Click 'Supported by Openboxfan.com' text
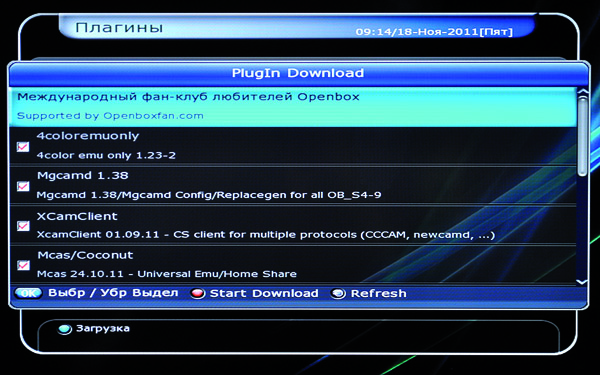This screenshot has height=375, width=600. pyautogui.click(x=110, y=116)
